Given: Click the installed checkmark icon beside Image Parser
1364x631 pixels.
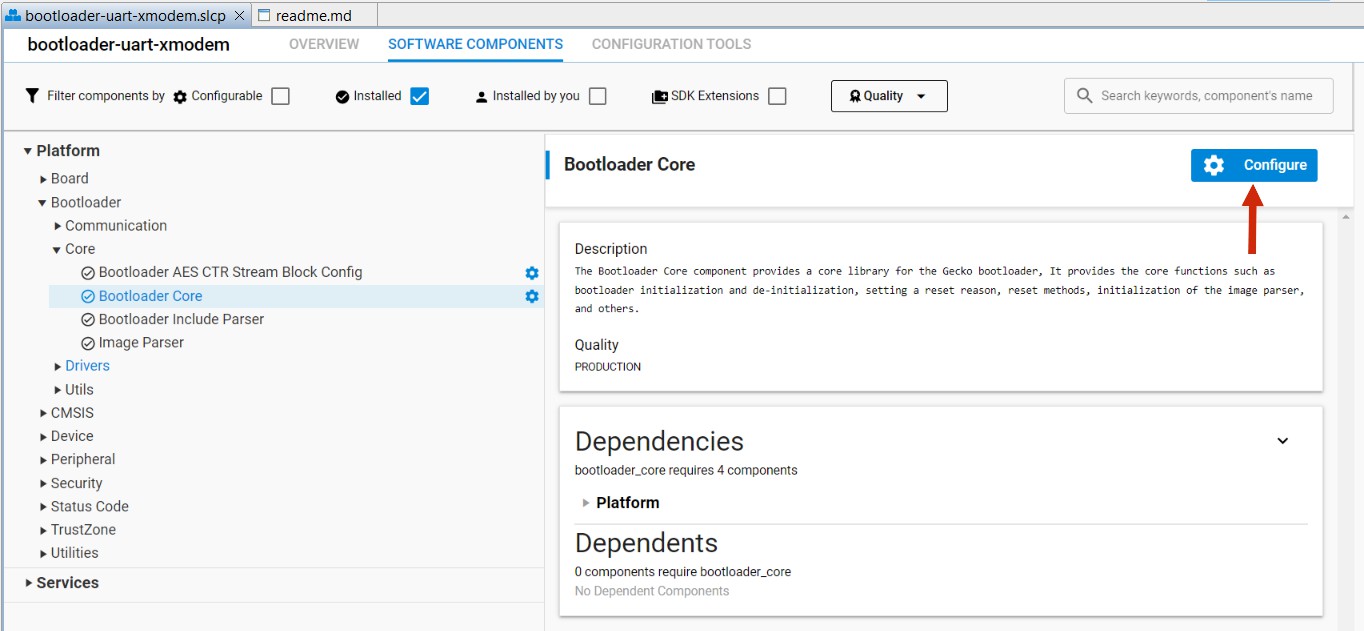Looking at the screenshot, I should click(87, 342).
